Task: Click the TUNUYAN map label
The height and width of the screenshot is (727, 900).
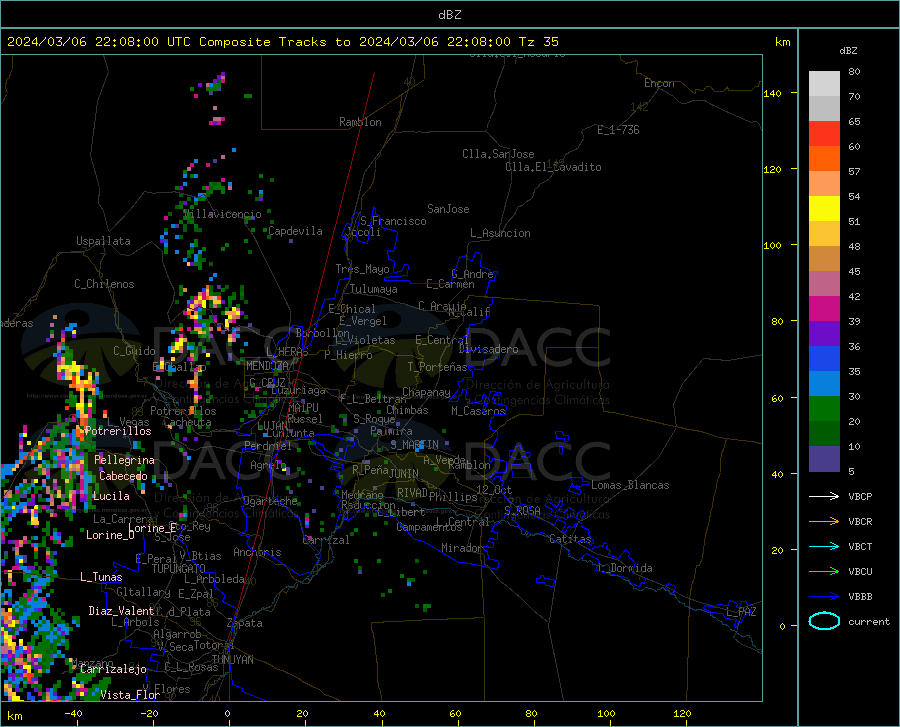Action: pyautogui.click(x=232, y=660)
